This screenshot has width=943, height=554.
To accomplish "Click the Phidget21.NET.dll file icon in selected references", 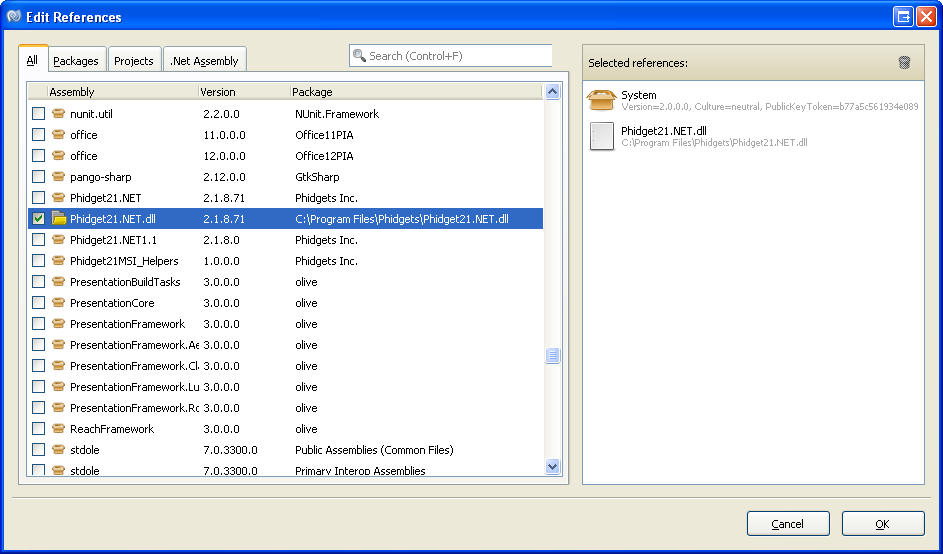I will 602,136.
